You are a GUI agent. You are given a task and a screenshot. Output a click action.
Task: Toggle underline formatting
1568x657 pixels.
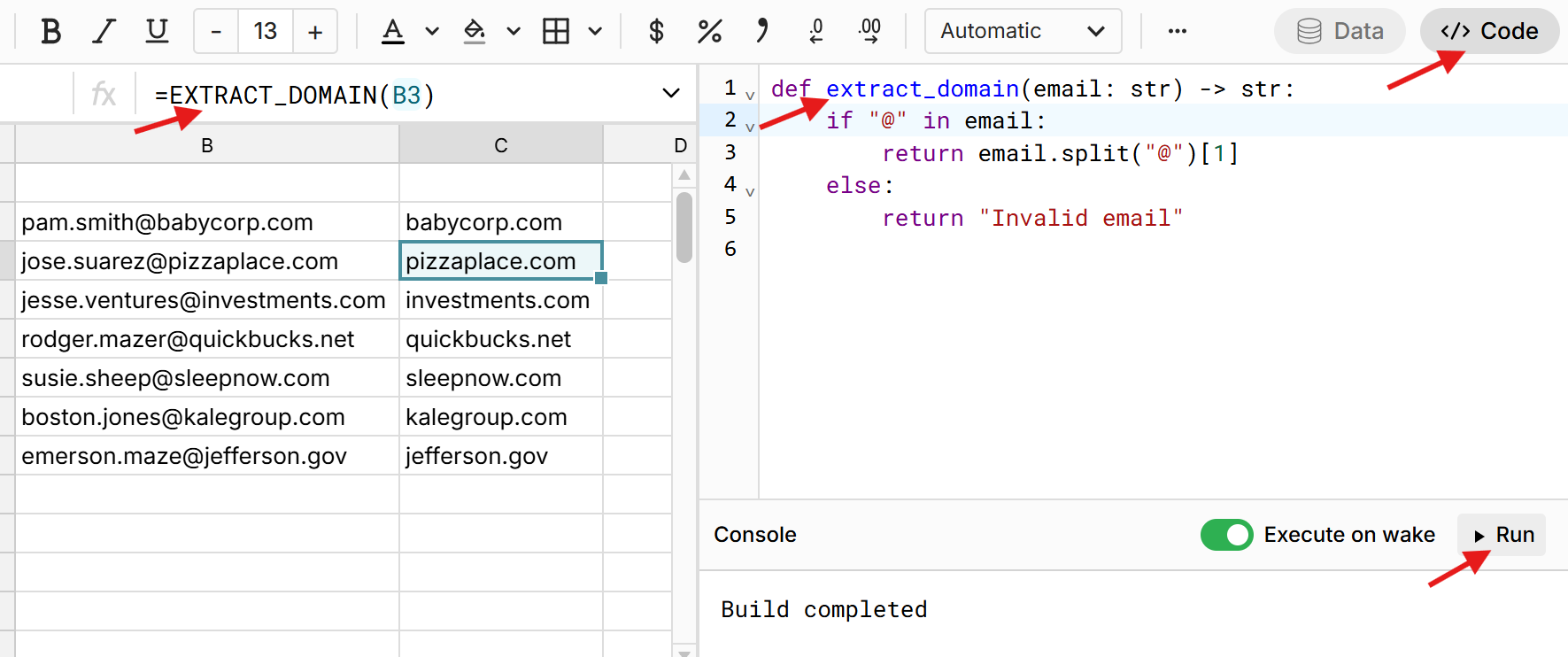click(x=157, y=32)
